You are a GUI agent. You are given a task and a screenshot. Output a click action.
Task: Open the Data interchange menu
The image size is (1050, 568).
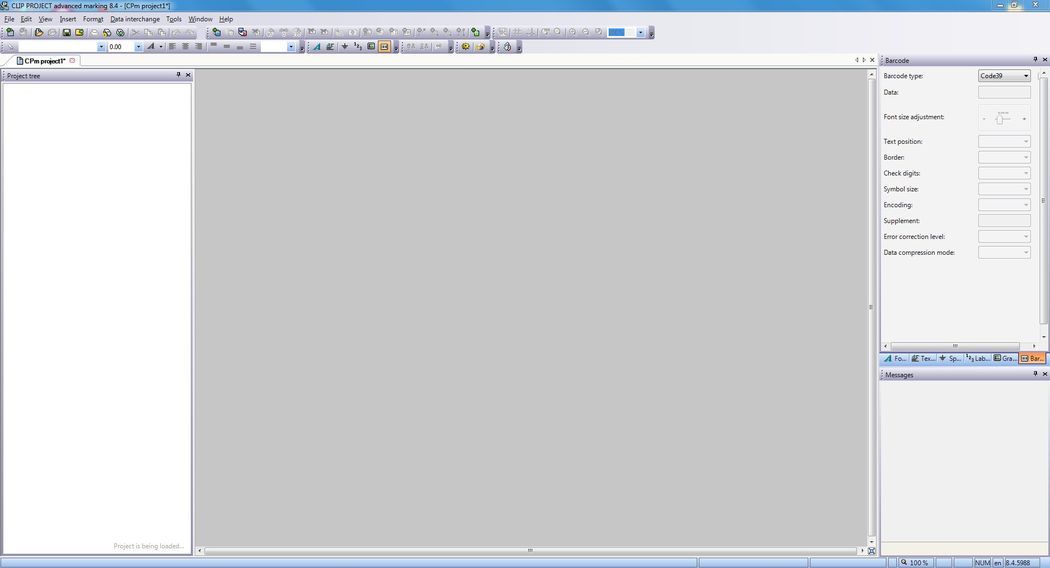point(135,19)
